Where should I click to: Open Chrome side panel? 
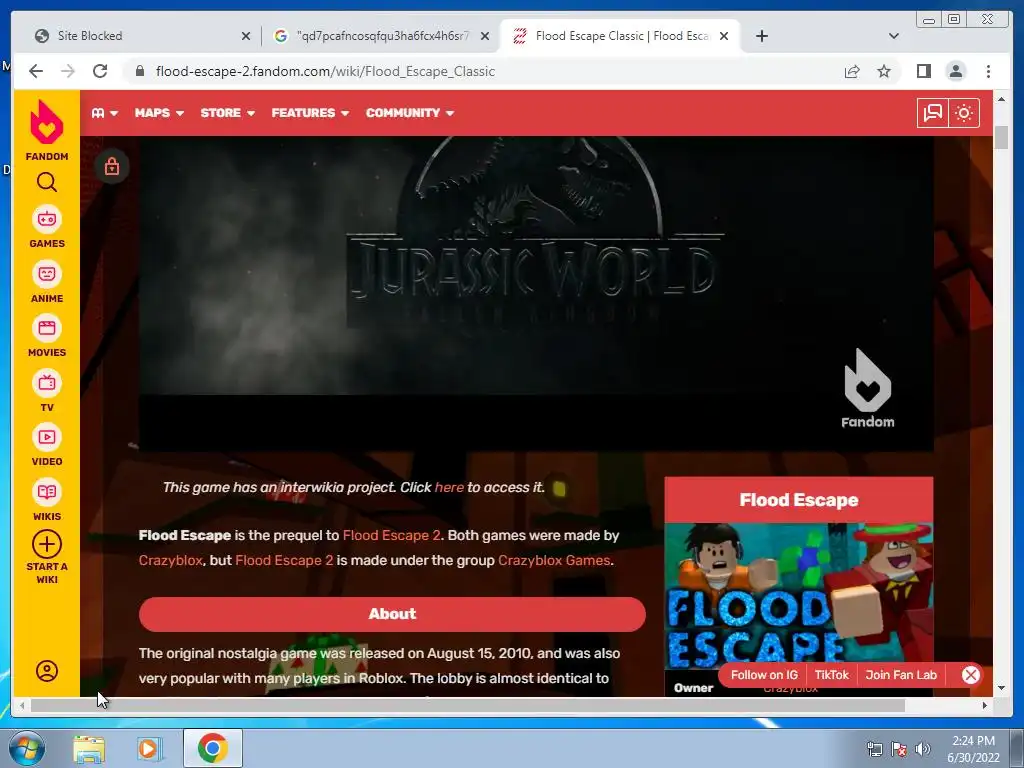(923, 71)
